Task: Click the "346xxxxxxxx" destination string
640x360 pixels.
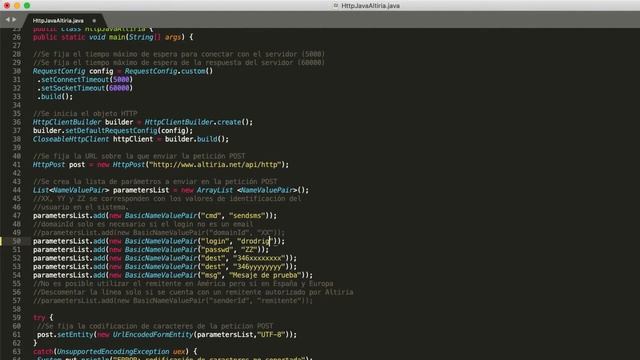Action: click(x=259, y=258)
